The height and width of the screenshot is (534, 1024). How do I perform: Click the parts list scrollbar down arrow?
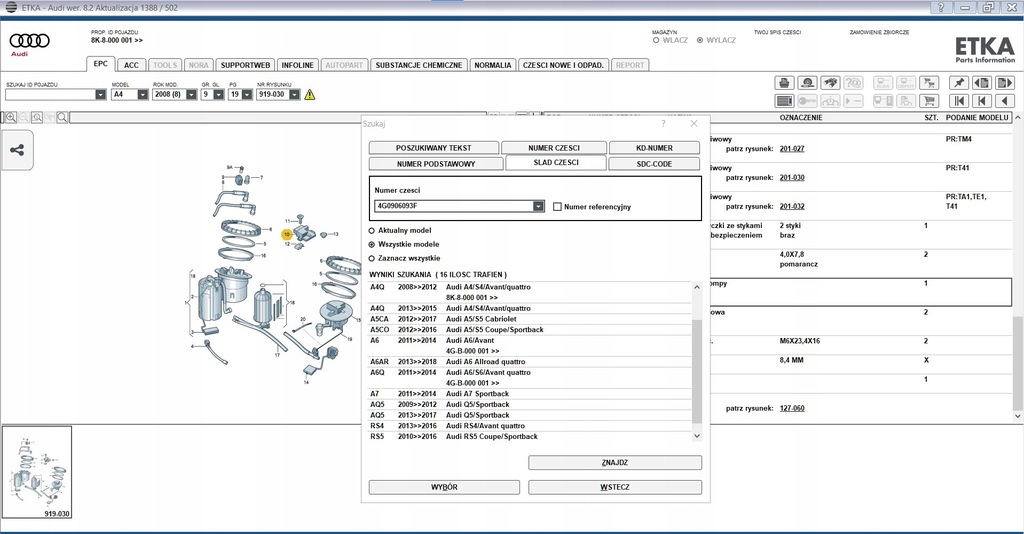(1017, 416)
